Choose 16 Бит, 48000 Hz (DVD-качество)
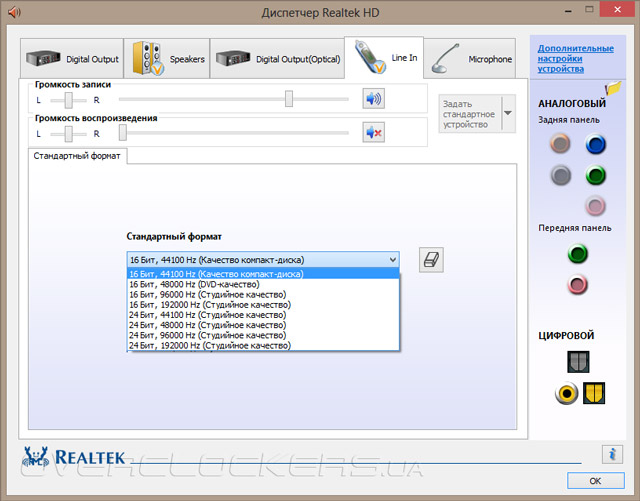 [263, 284]
